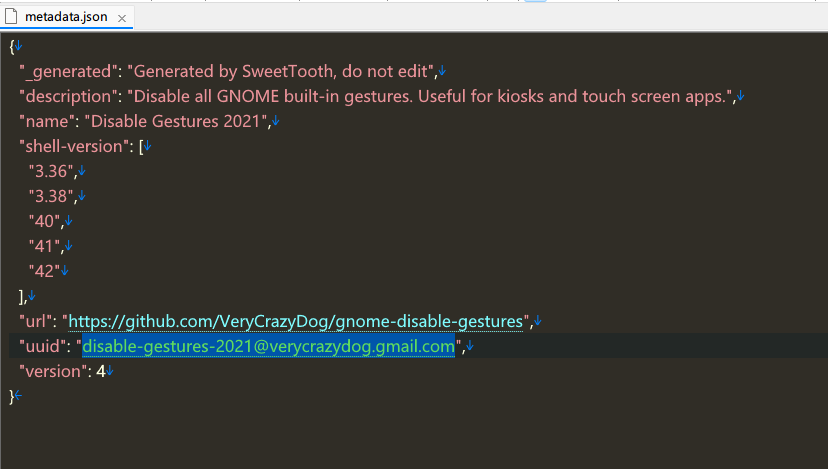Click the "41" array entry

tap(44, 246)
